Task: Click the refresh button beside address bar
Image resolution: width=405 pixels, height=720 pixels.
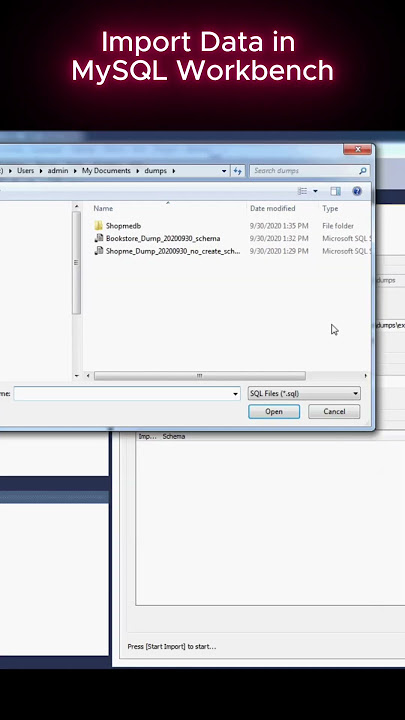Action: [237, 171]
